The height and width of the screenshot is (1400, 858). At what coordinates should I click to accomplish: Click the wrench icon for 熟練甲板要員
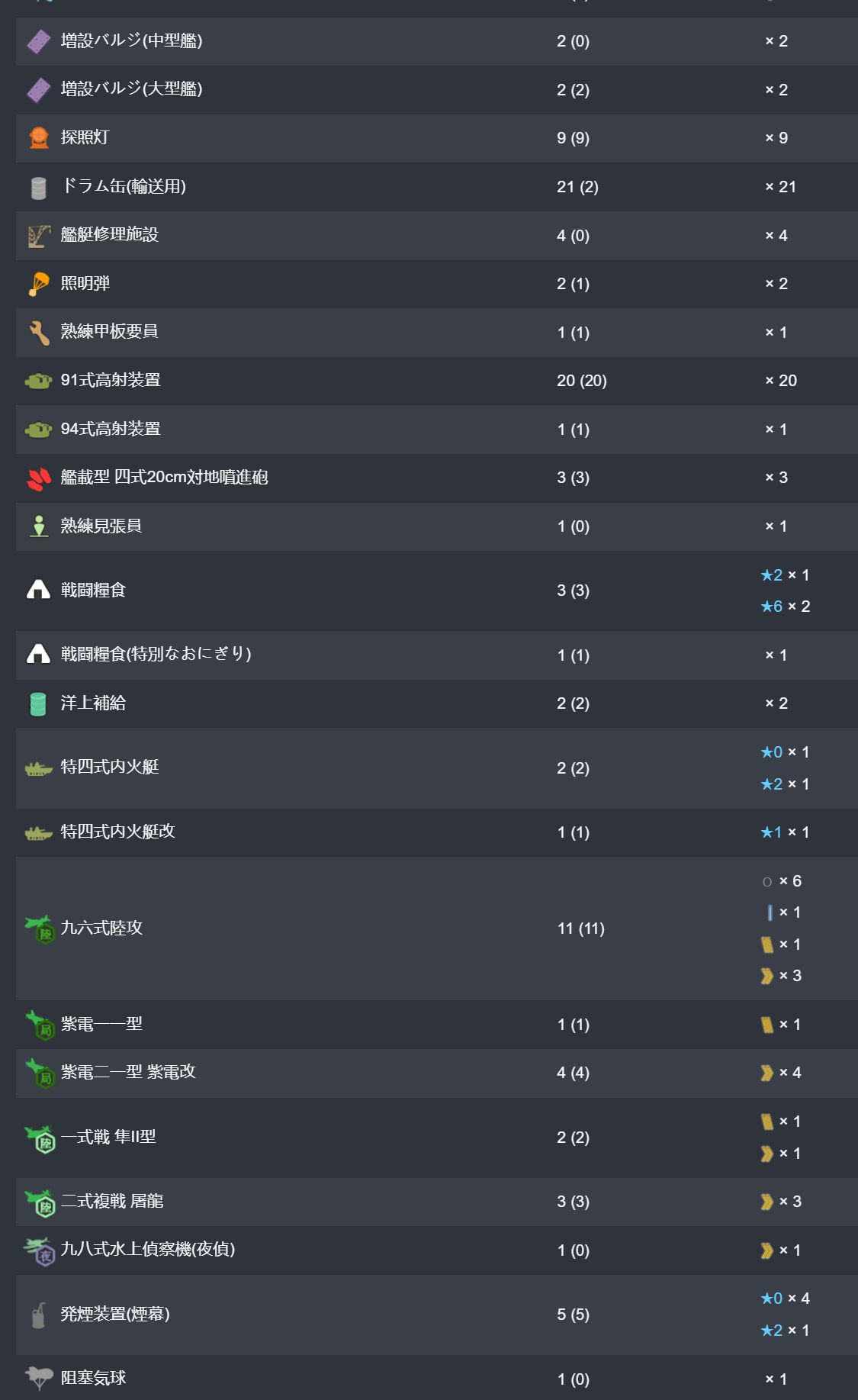[x=39, y=333]
